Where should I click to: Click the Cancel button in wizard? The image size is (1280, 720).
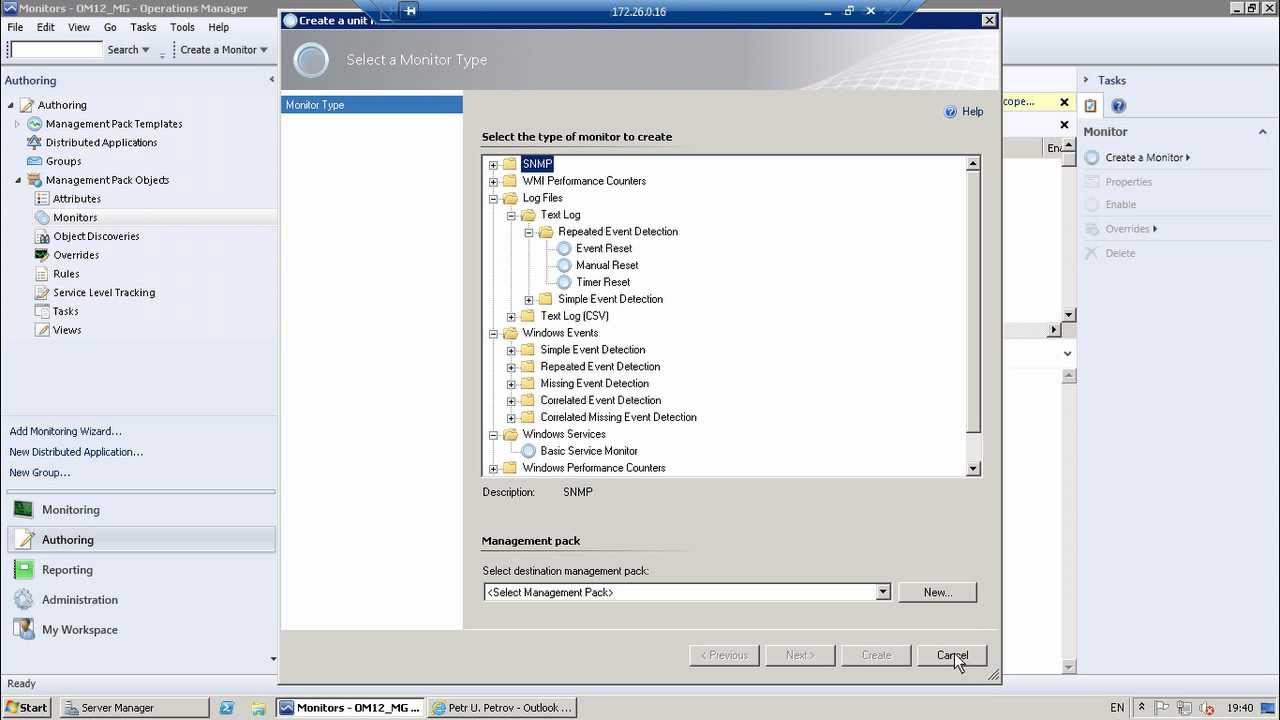[x=952, y=655]
